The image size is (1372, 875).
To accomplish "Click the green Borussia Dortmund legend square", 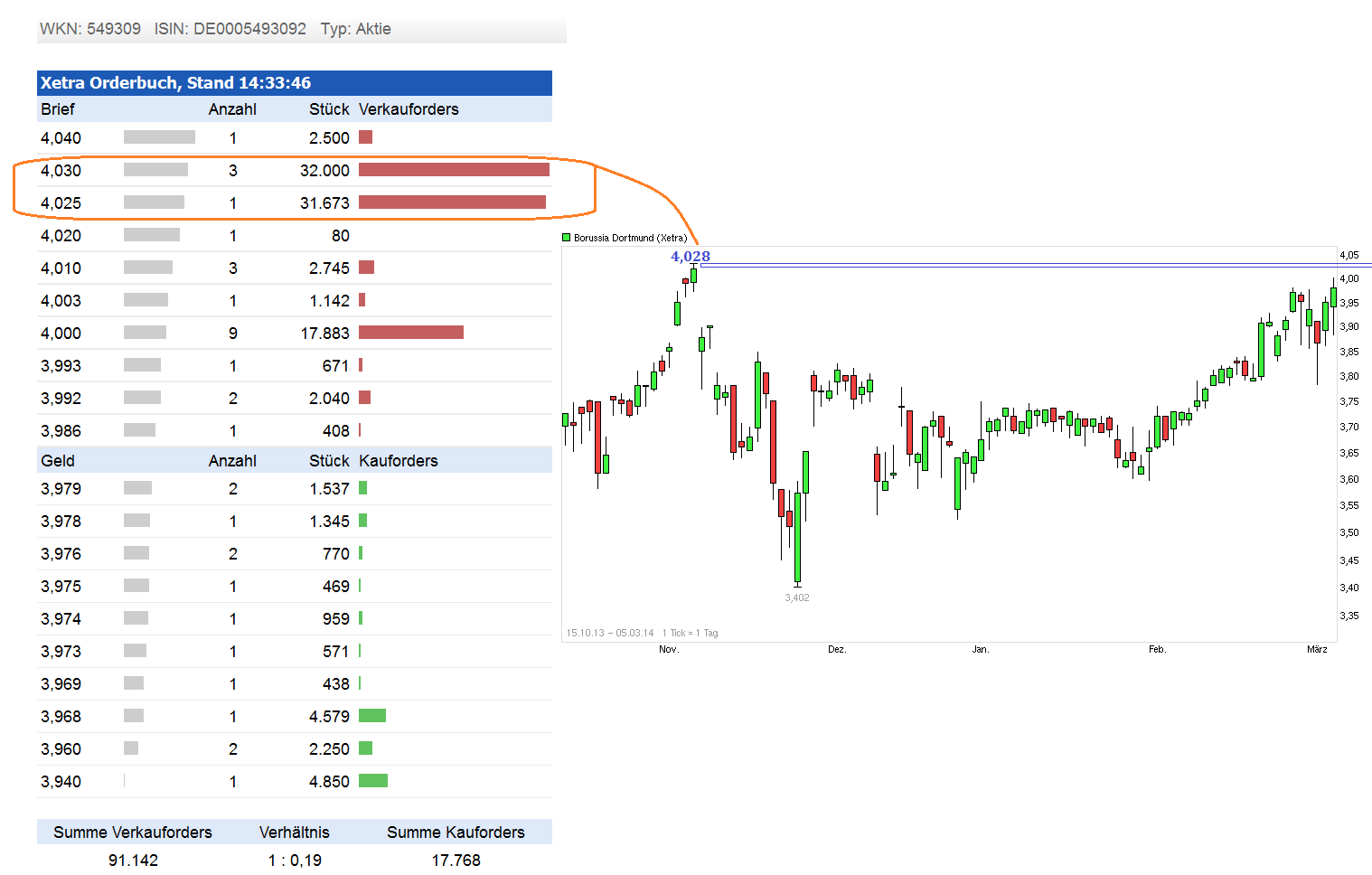I will (x=567, y=238).
